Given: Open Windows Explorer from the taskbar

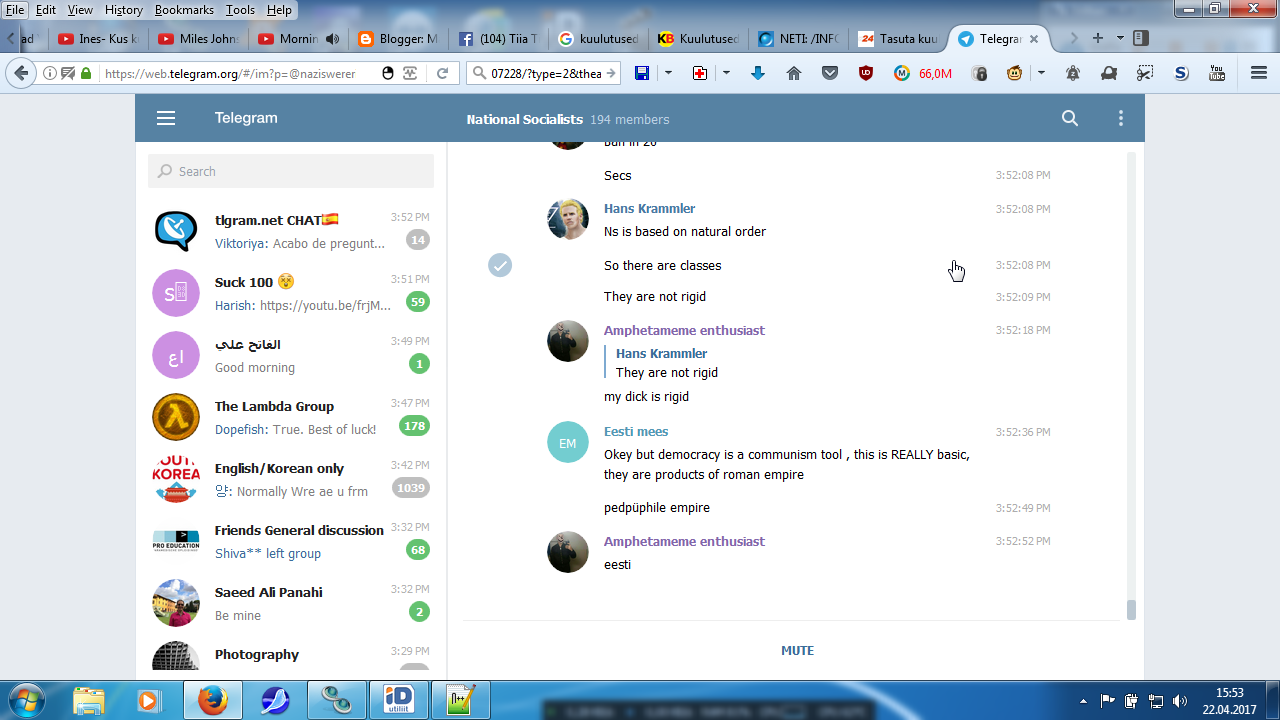Looking at the screenshot, I should (88, 700).
